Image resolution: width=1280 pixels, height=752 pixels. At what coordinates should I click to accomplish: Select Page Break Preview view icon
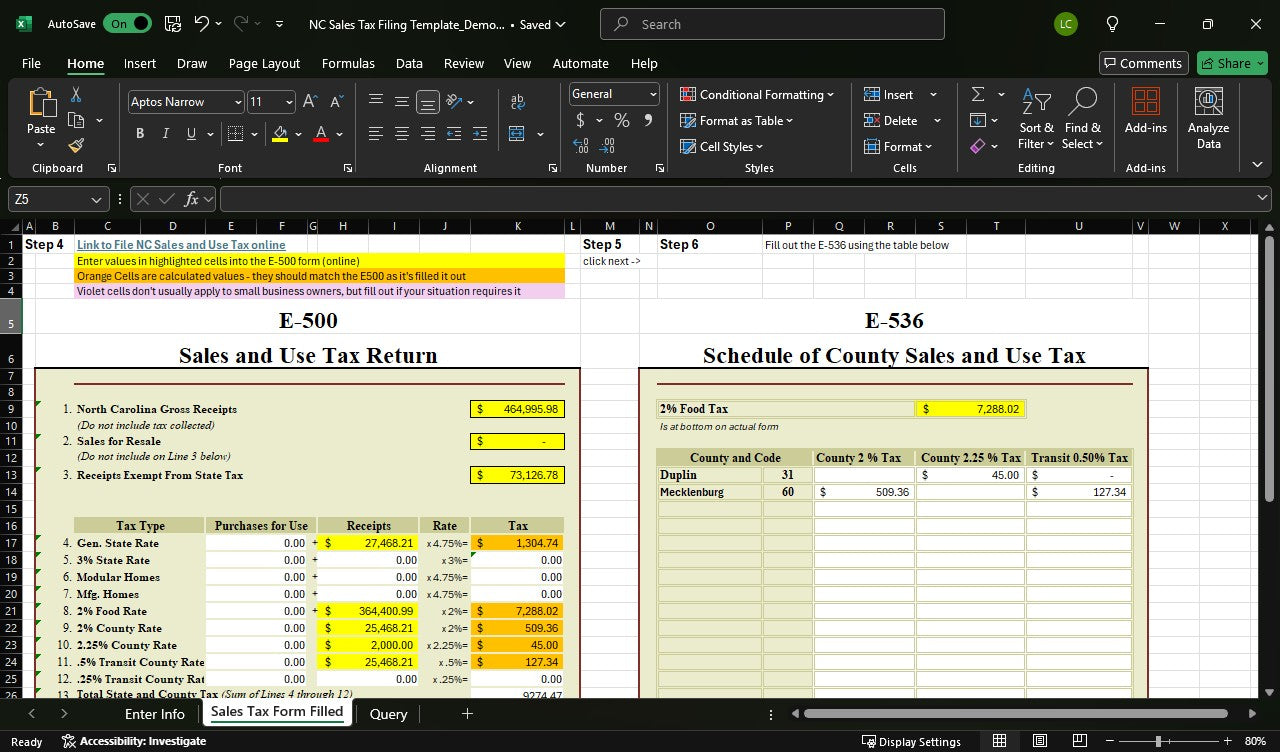pos(1079,741)
